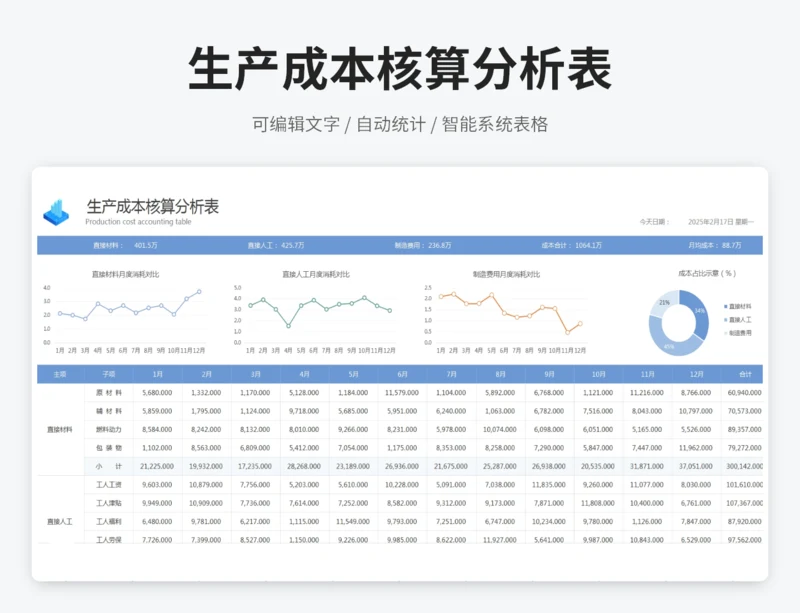Click the summary value 月均成本 88.7万
Screen dimensions: 800x613
tap(715, 246)
